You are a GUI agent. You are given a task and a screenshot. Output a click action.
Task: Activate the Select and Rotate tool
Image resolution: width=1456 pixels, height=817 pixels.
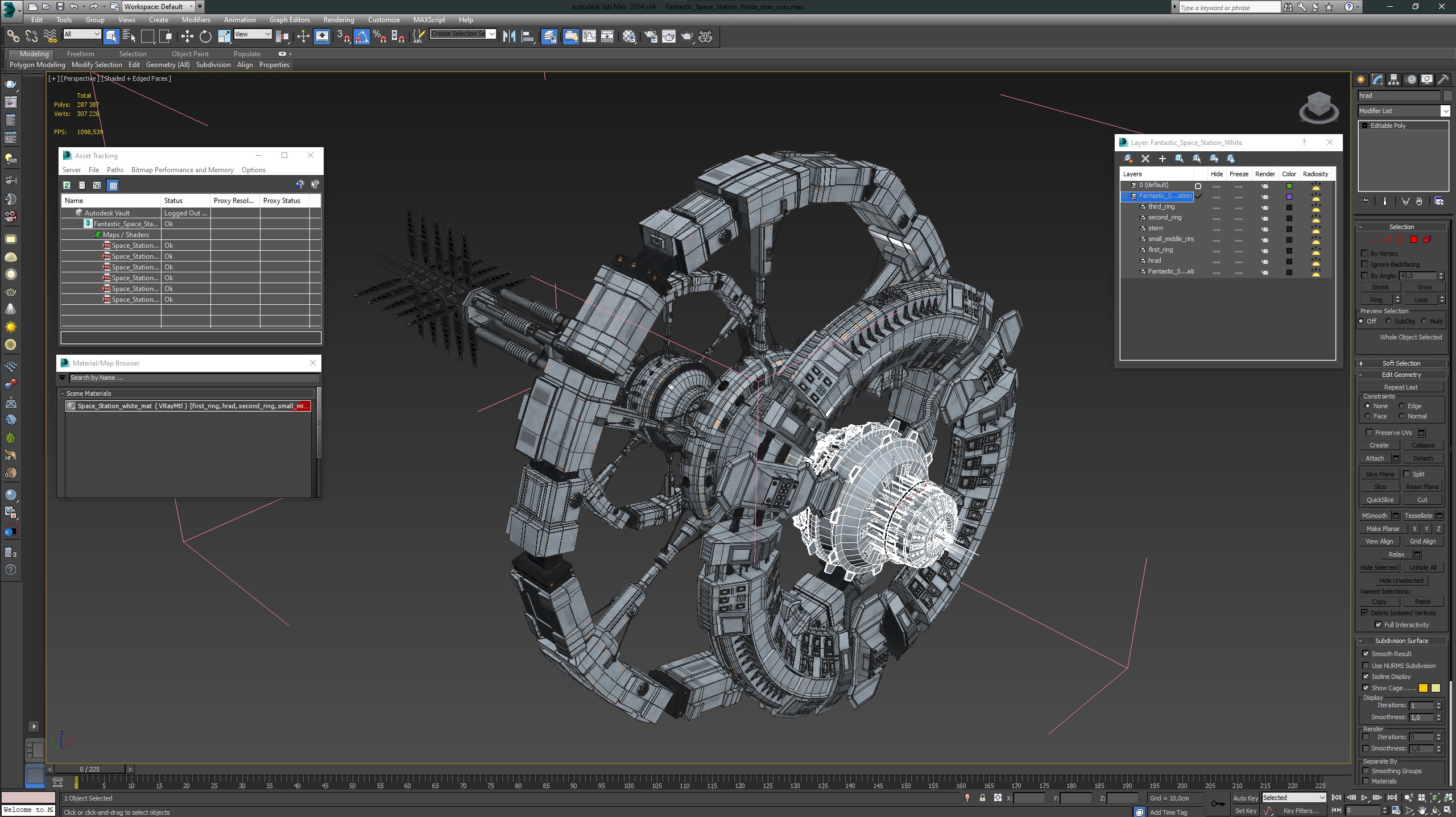point(205,37)
